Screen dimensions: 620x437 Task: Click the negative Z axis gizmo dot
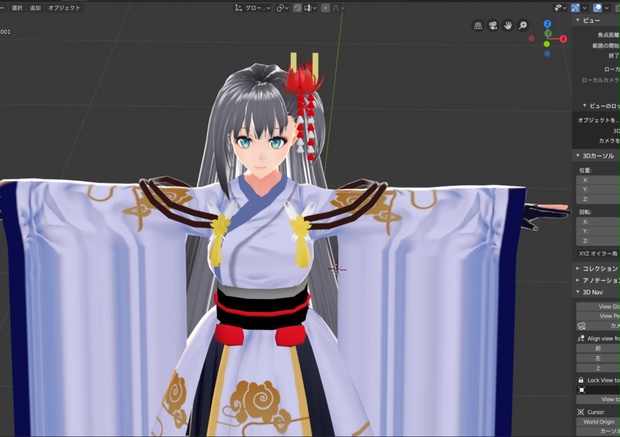point(547,54)
